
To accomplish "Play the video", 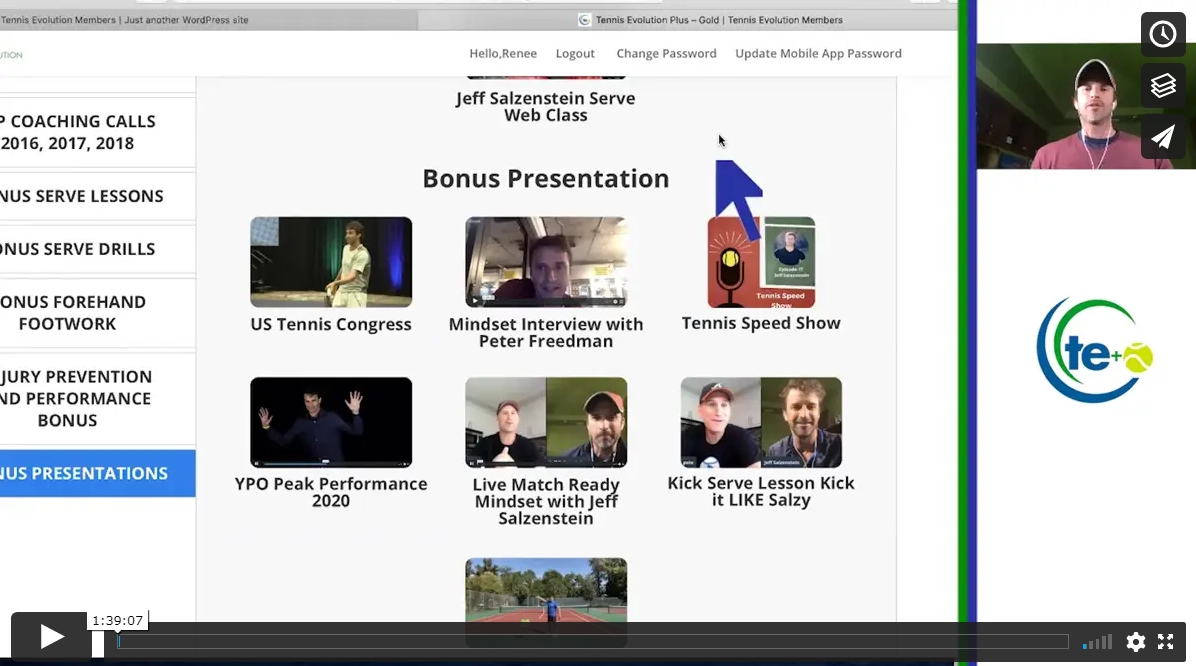I will (50, 636).
